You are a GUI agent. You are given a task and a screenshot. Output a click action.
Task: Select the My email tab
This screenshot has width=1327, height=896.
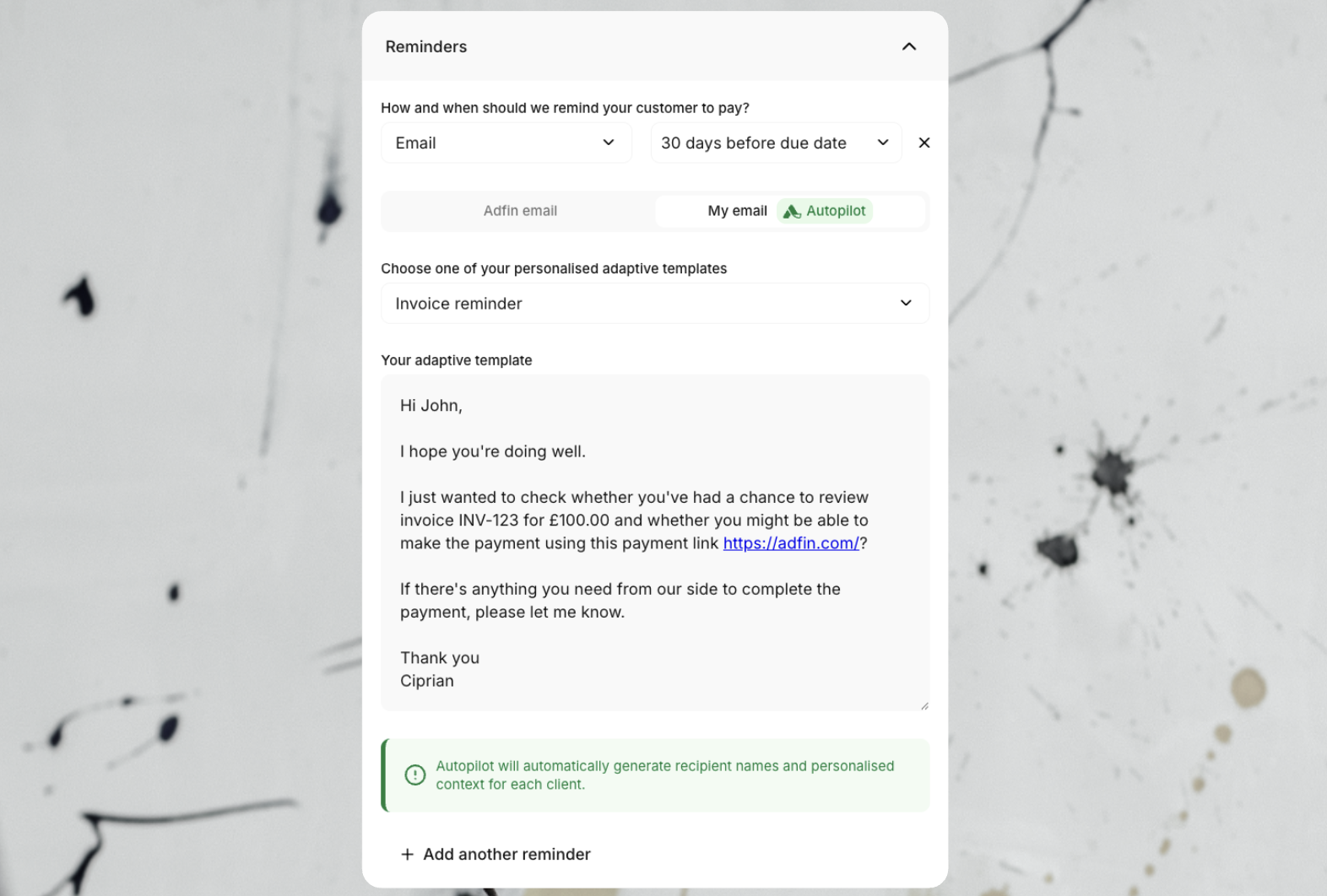(737, 211)
